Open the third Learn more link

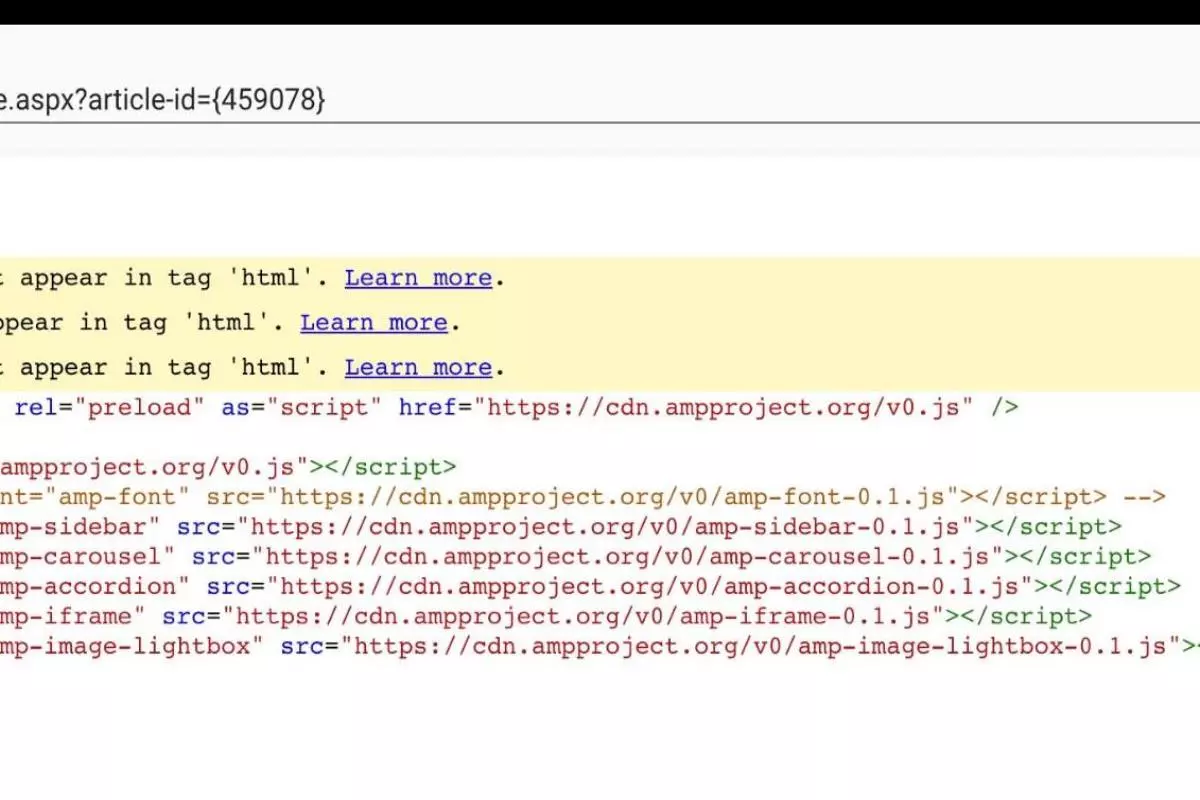tap(419, 368)
